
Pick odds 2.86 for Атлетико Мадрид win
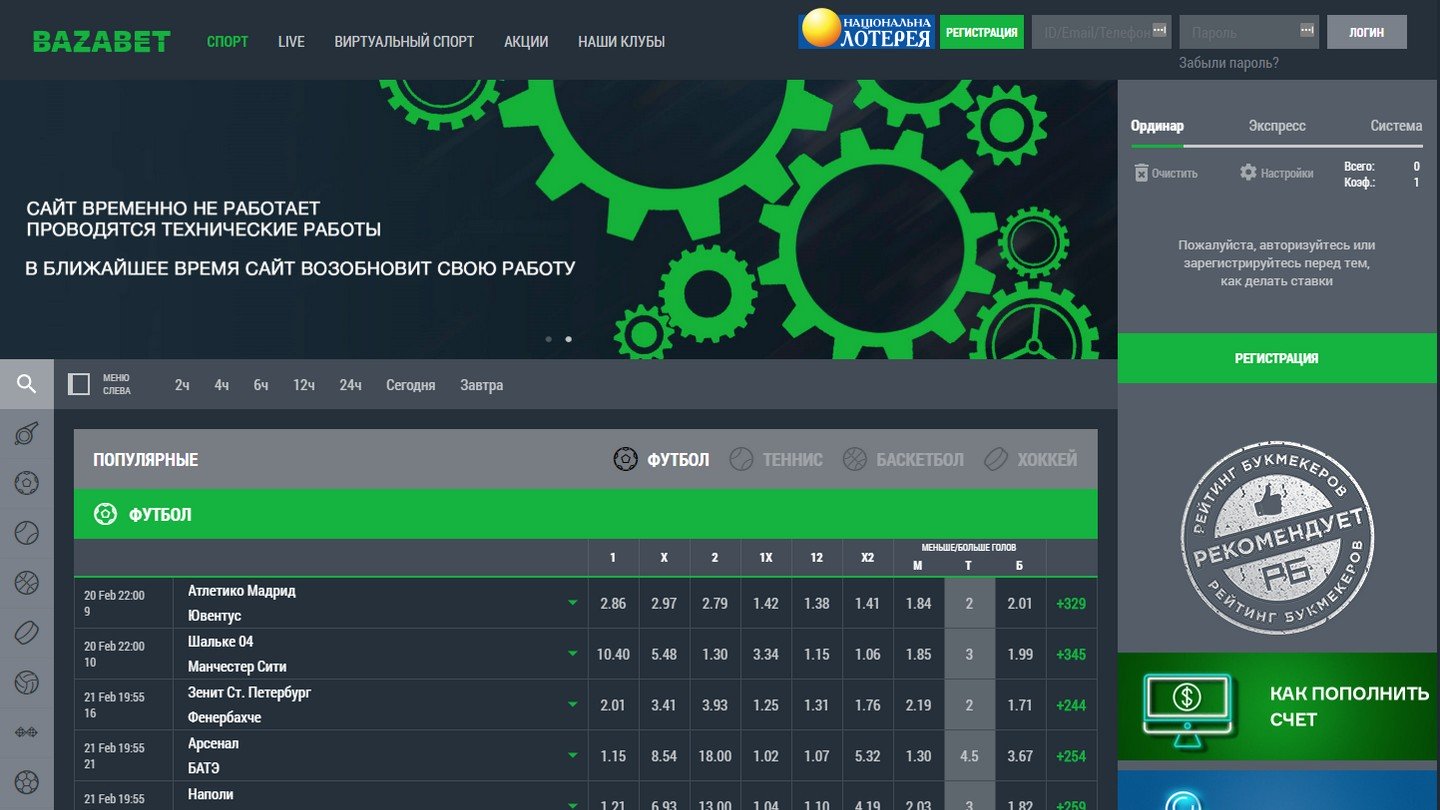click(x=613, y=603)
